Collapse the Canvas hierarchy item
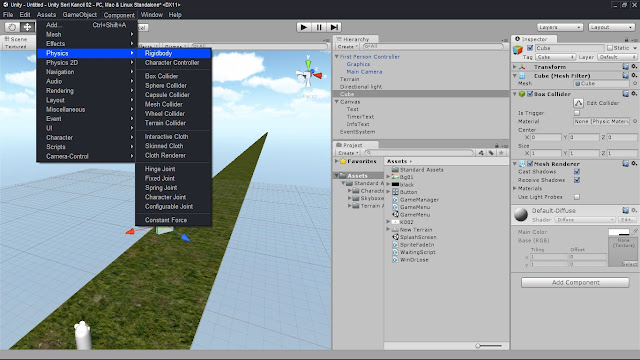 pyautogui.click(x=337, y=102)
